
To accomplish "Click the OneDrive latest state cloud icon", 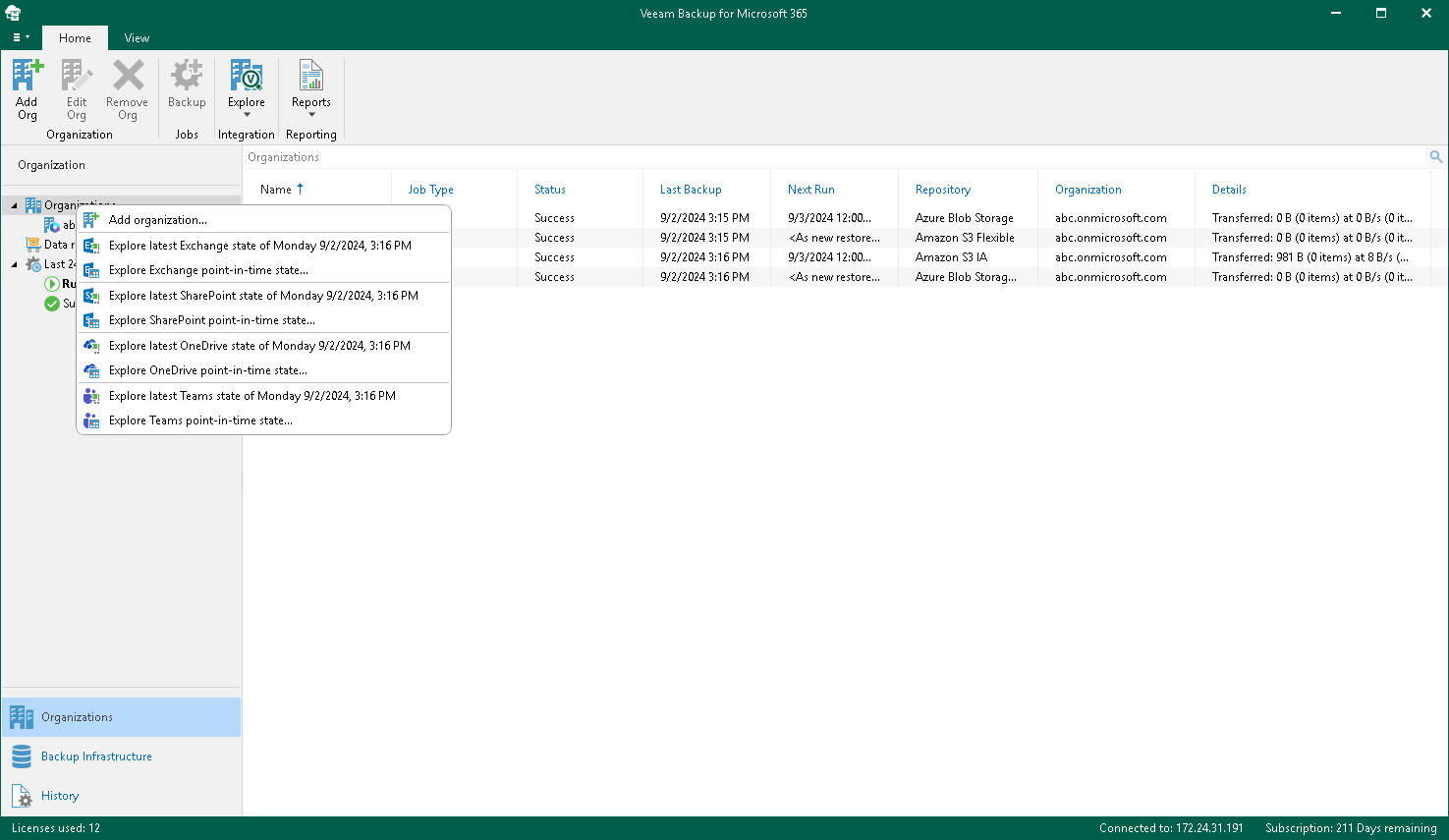I will point(91,346).
